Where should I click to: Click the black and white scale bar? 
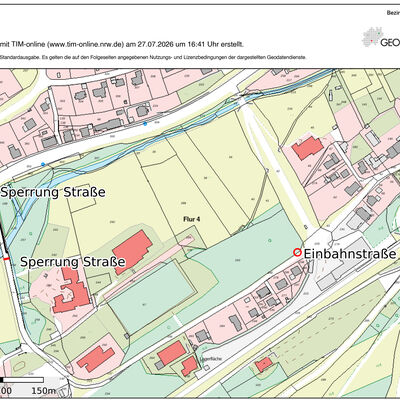coord(22,380)
